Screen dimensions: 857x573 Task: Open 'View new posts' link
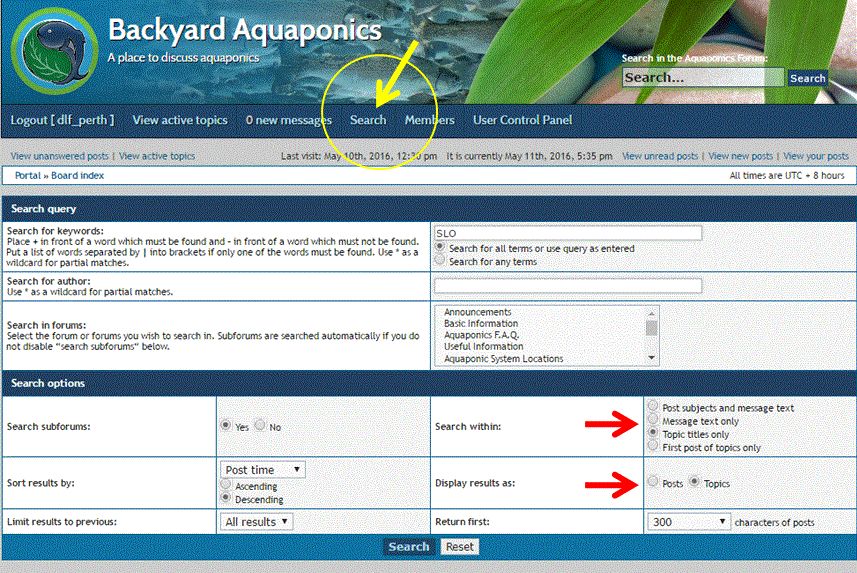pyautogui.click(x=741, y=156)
